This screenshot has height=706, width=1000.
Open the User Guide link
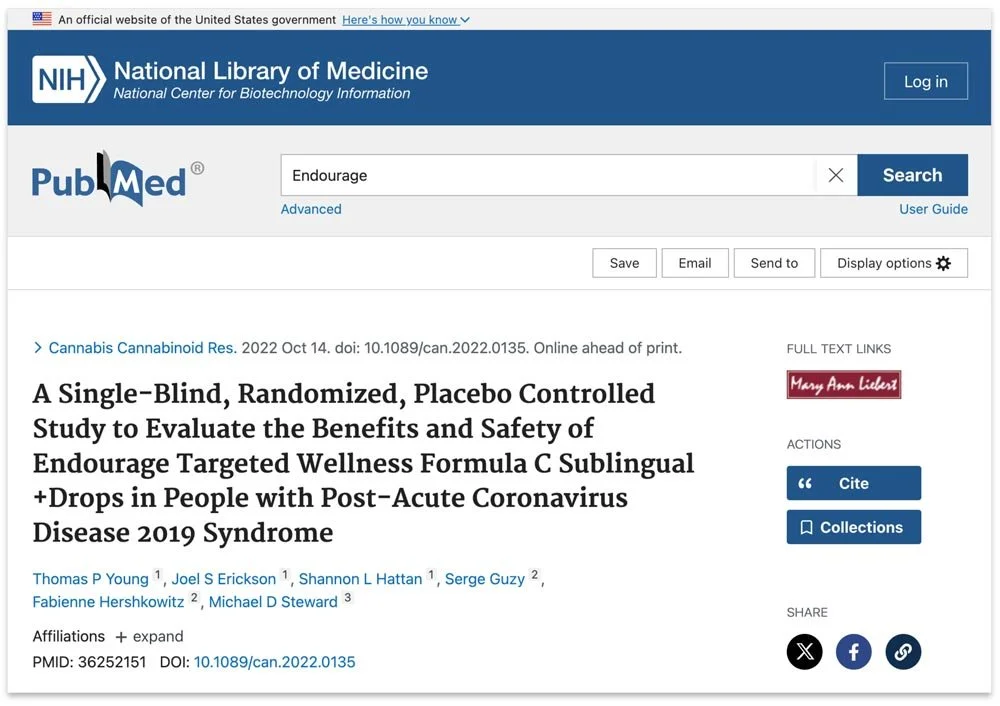(933, 209)
